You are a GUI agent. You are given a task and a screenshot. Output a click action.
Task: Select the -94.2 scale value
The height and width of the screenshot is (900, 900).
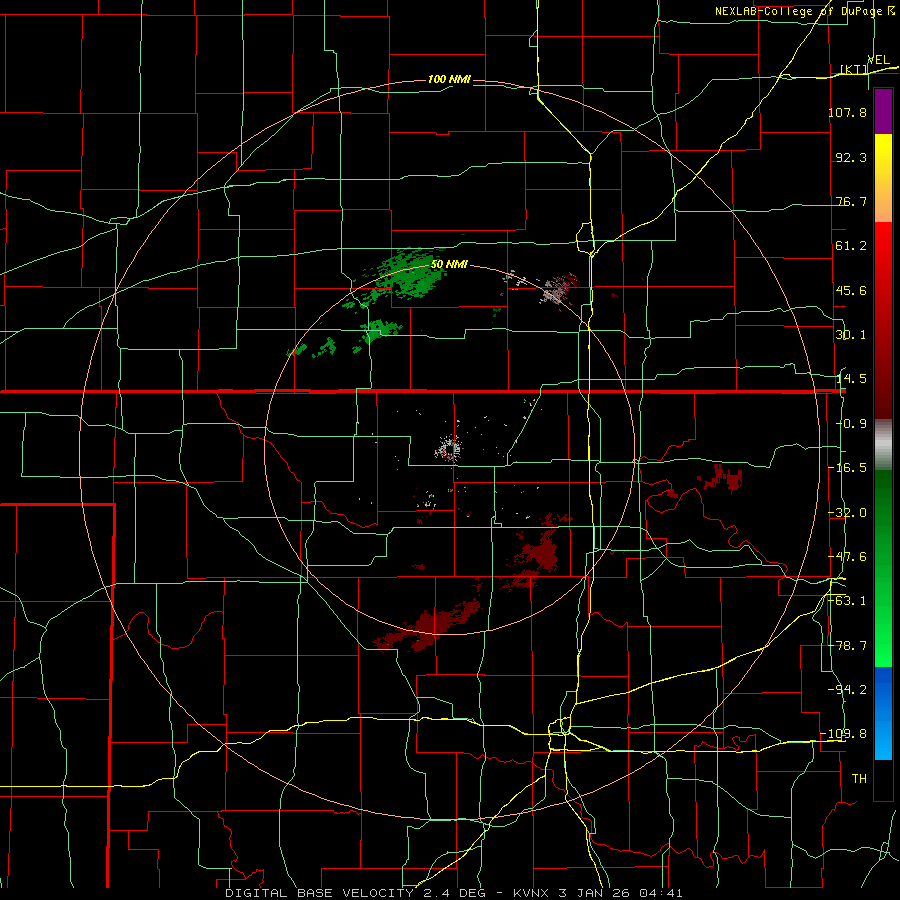847,690
